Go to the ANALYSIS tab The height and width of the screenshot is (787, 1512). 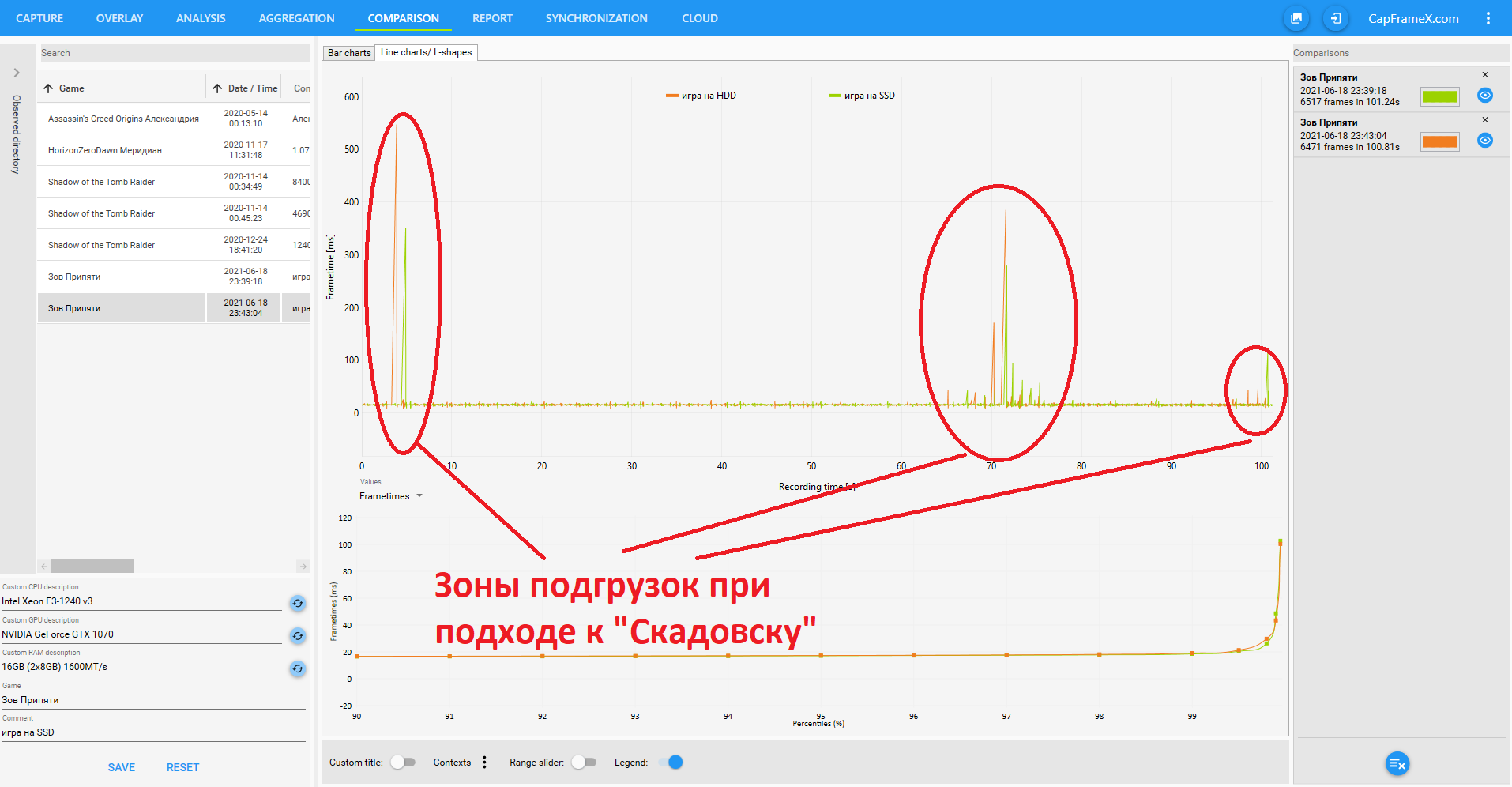click(201, 18)
